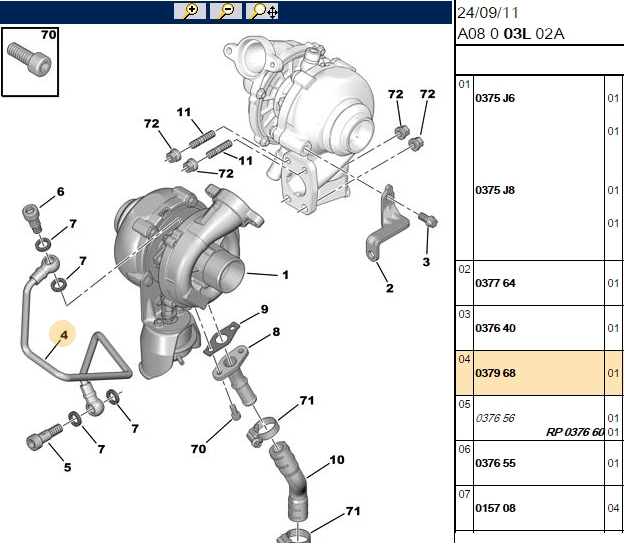The image size is (624, 543).
Task: Click the zoom out magnifier icon
Action: click(226, 11)
